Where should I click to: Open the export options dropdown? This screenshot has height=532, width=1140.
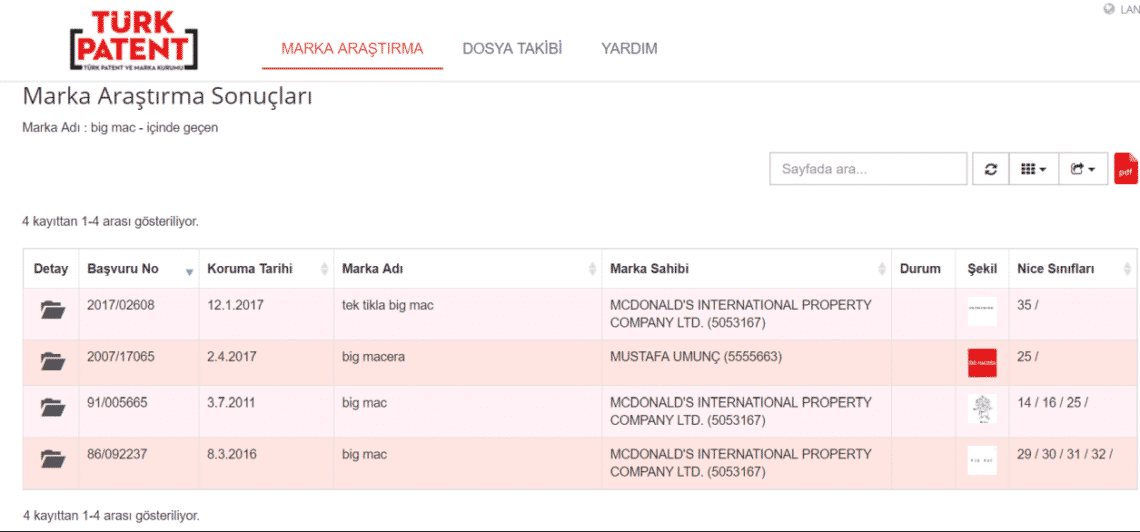(1082, 169)
